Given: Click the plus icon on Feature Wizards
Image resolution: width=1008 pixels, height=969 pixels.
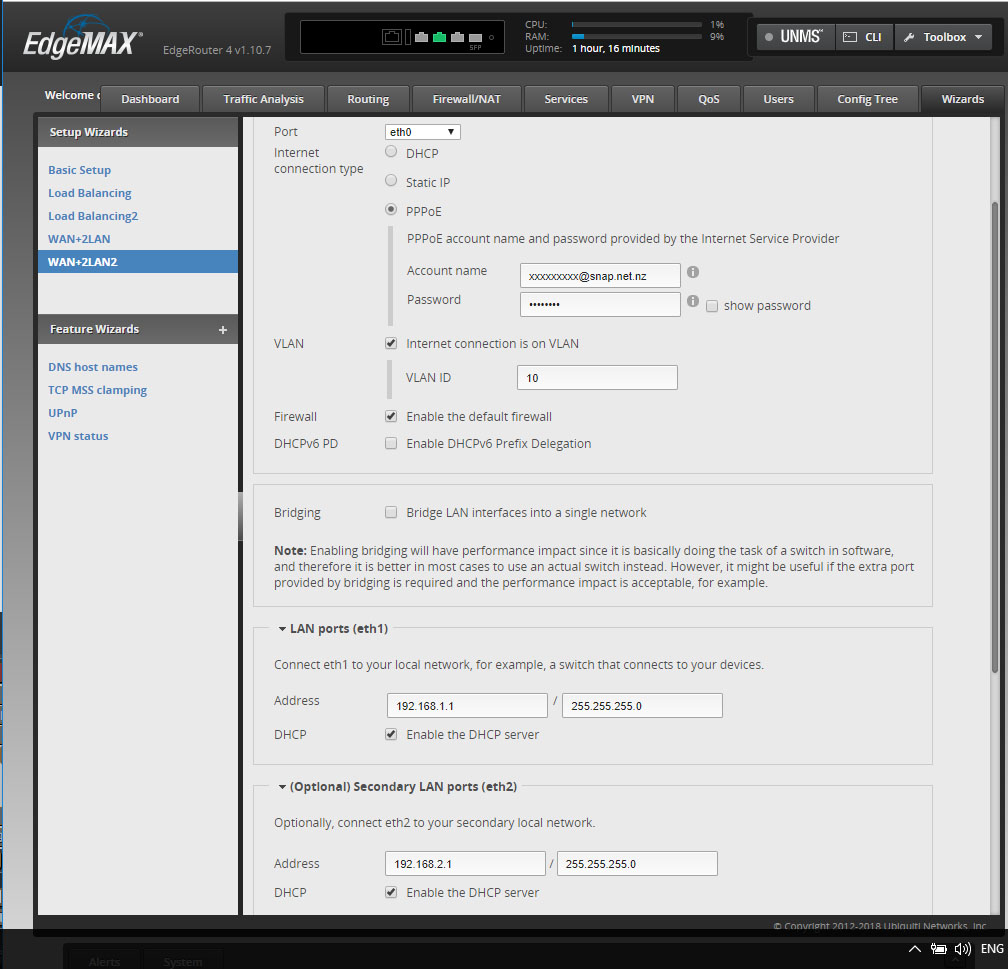Looking at the screenshot, I should pyautogui.click(x=223, y=330).
